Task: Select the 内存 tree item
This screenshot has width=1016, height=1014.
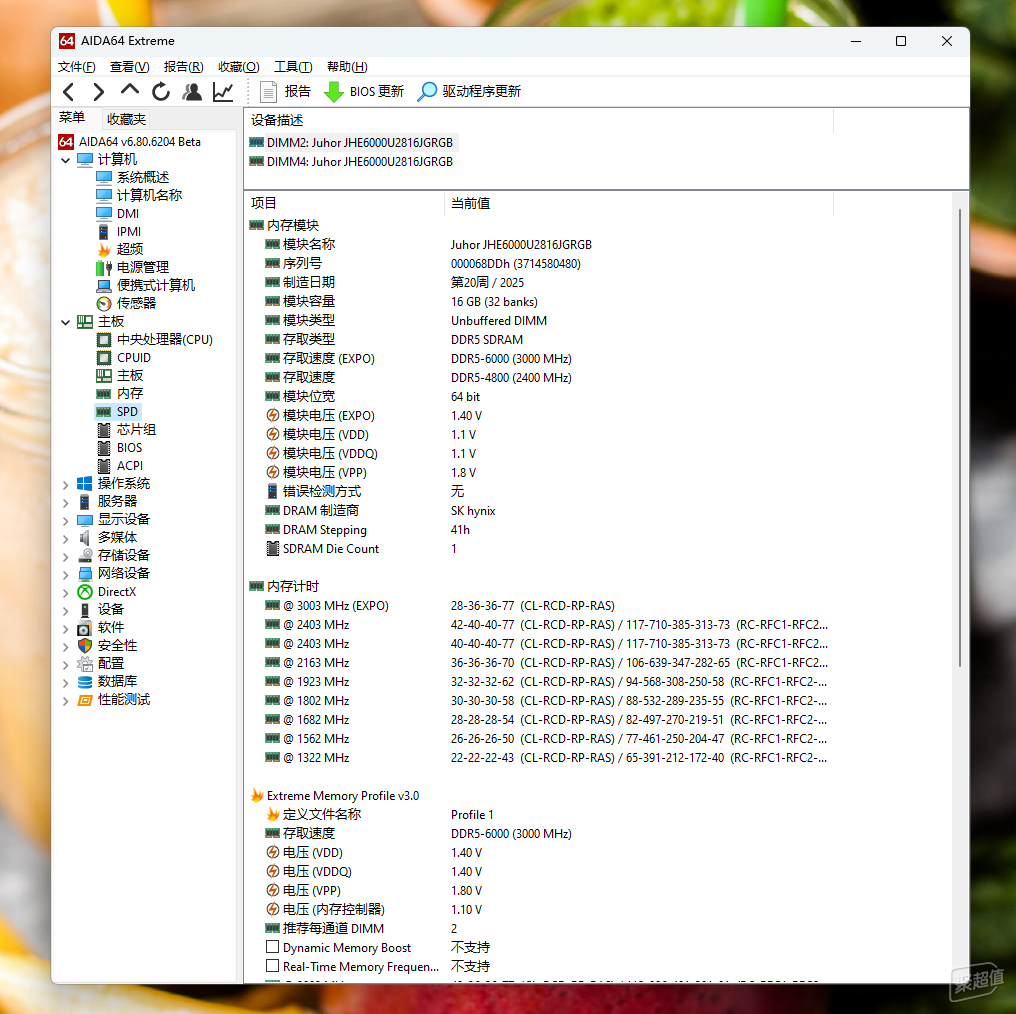Action: (x=120, y=393)
